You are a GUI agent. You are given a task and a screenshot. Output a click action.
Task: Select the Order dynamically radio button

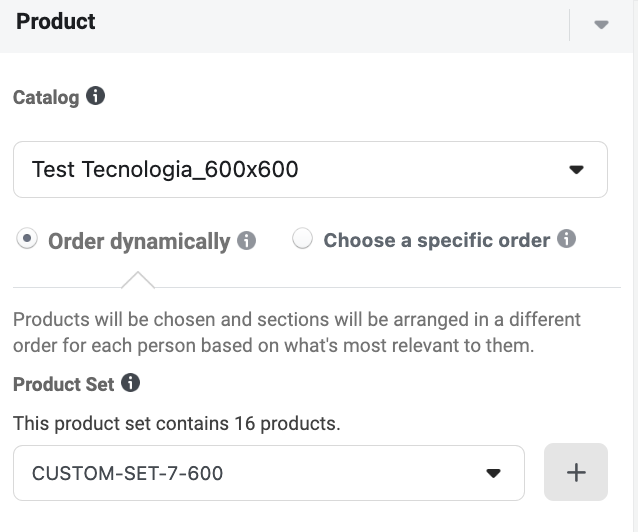[27, 239]
